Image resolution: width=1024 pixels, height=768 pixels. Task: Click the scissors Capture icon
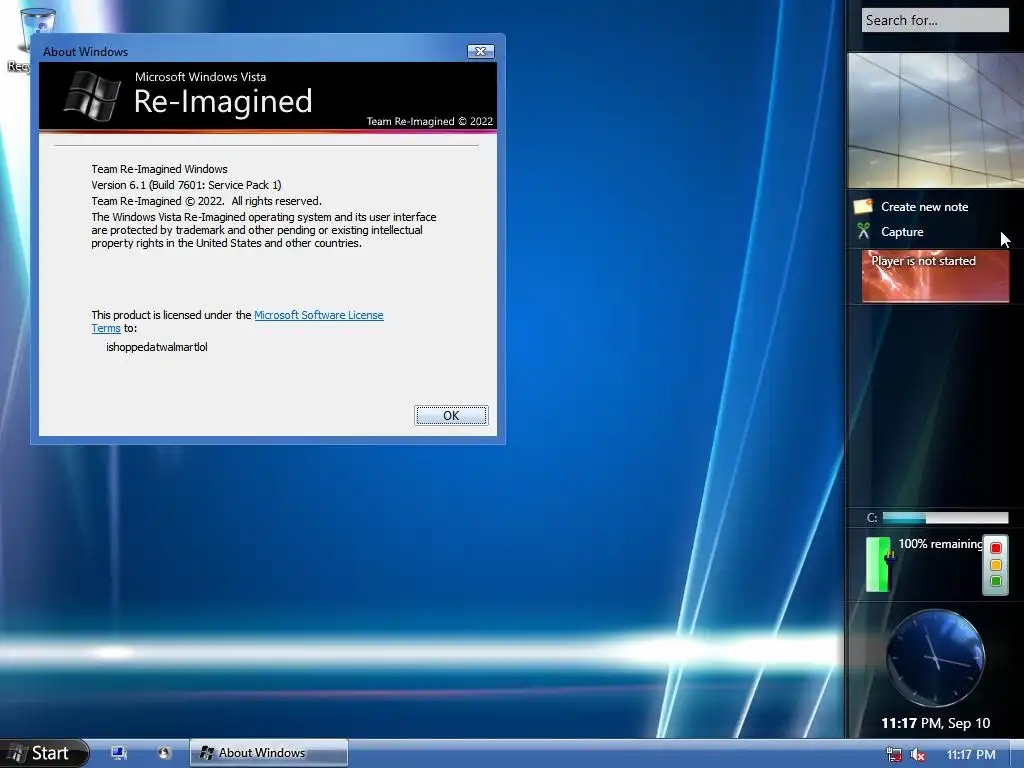863,231
